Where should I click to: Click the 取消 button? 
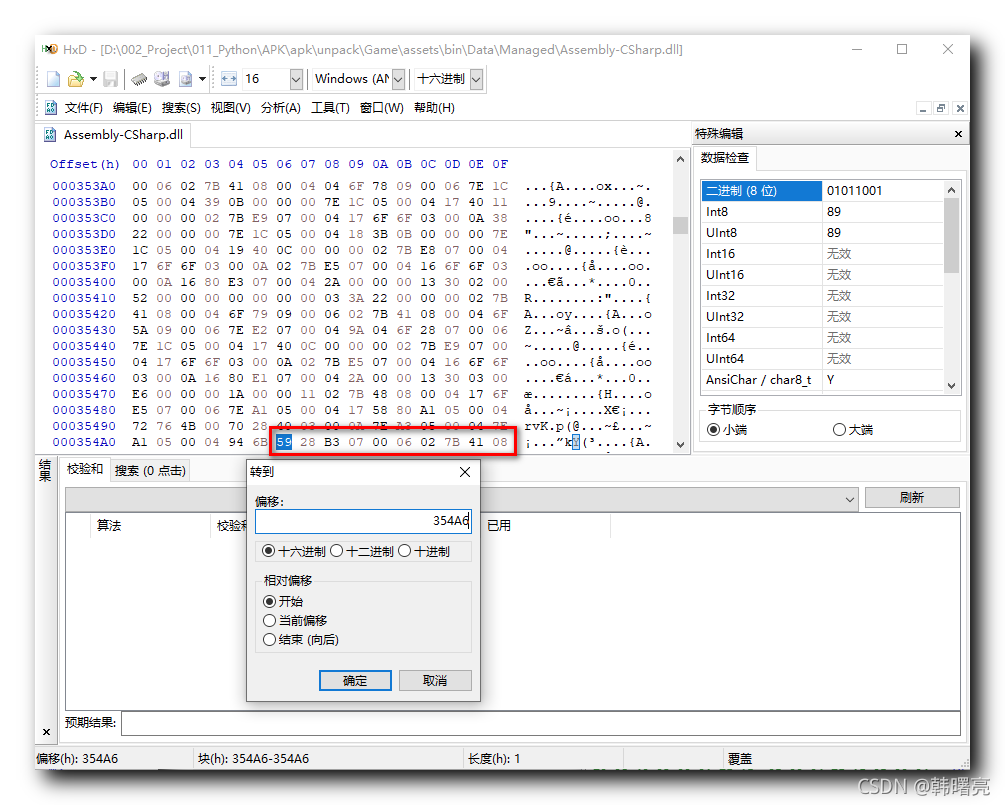pos(435,680)
